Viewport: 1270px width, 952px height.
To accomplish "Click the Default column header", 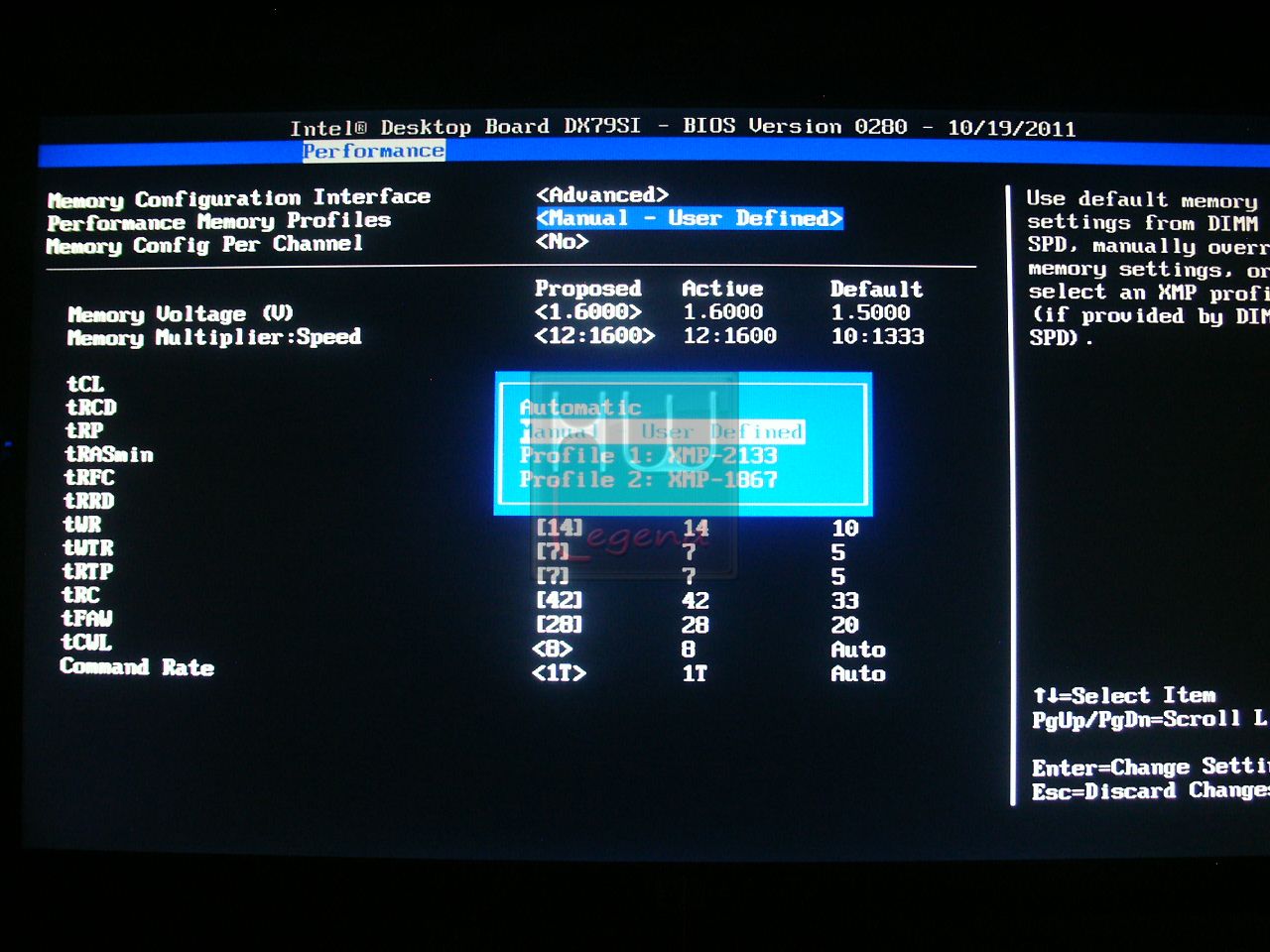I will 877,290.
